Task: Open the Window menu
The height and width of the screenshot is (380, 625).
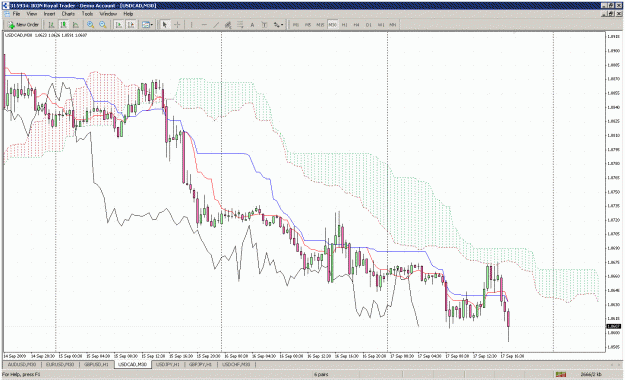Action: click(x=108, y=14)
